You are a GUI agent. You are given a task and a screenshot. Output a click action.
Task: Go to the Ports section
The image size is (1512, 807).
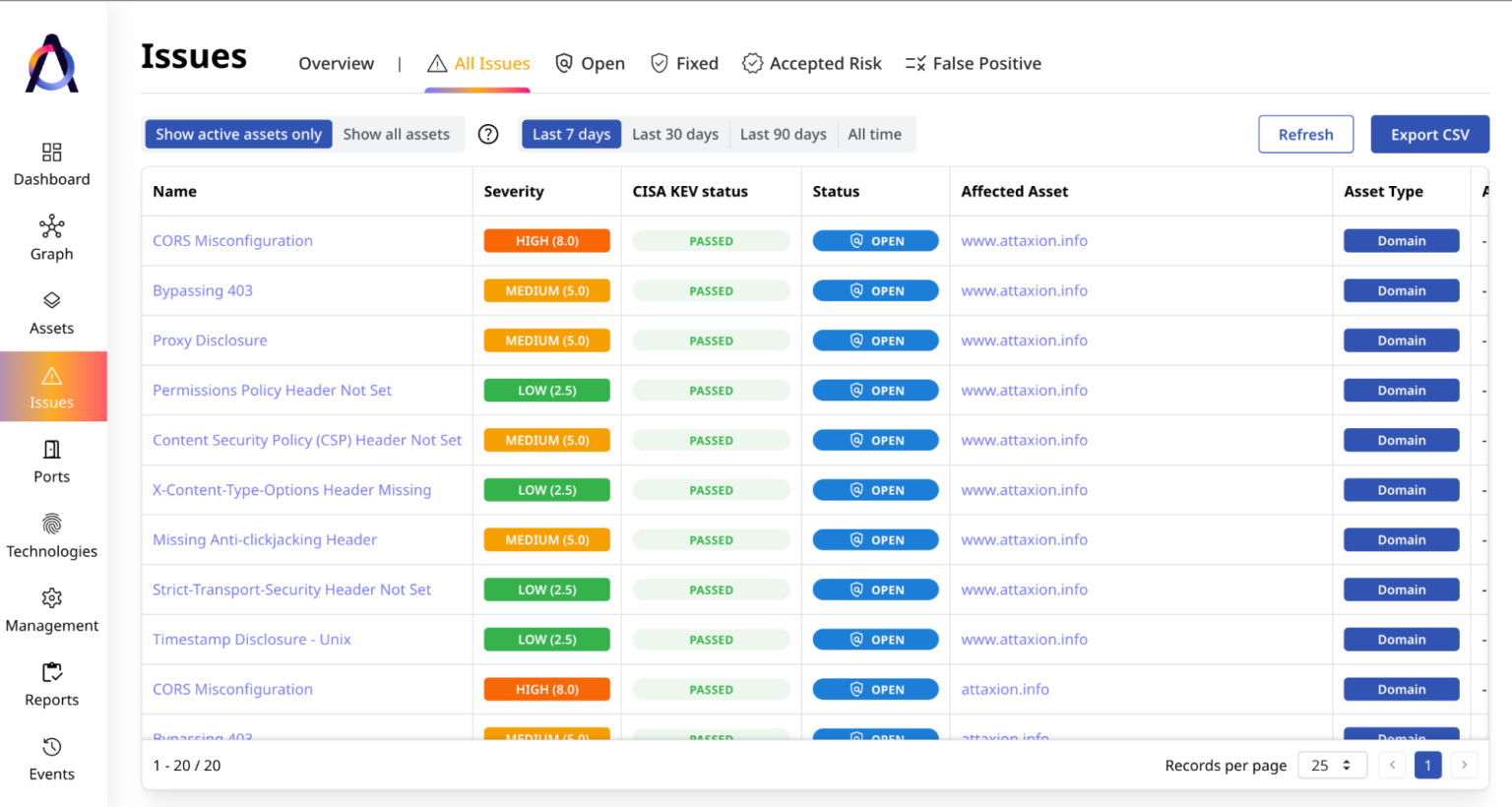[51, 461]
